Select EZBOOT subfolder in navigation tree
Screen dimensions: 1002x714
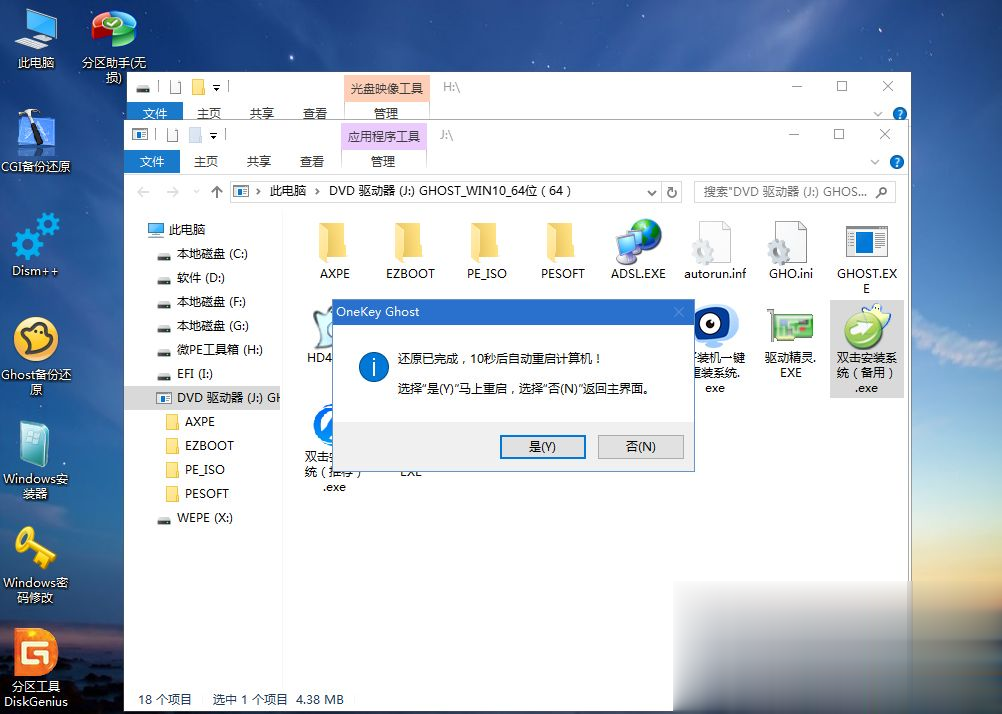pos(200,446)
